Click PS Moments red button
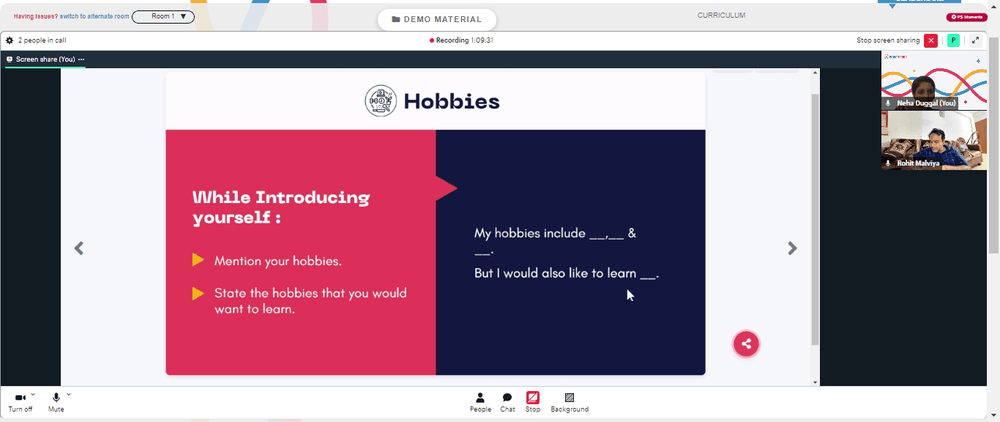1000x422 pixels. [967, 17]
